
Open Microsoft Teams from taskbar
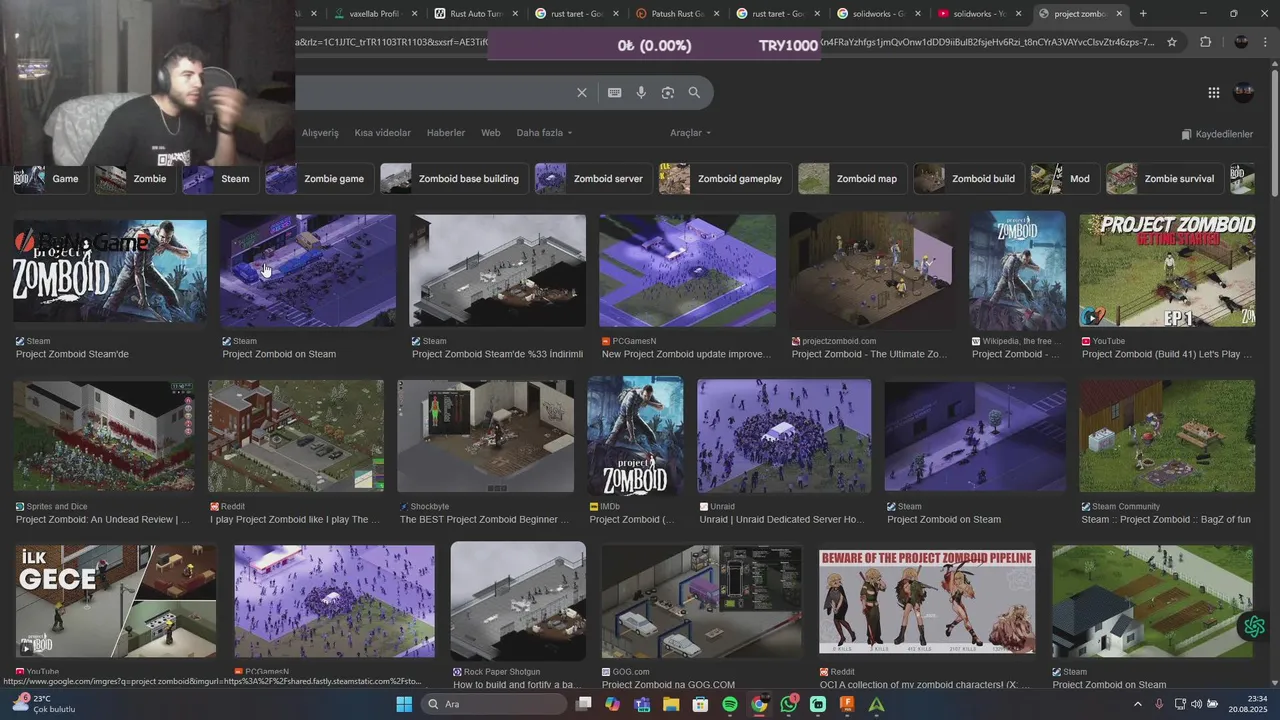pos(642,704)
